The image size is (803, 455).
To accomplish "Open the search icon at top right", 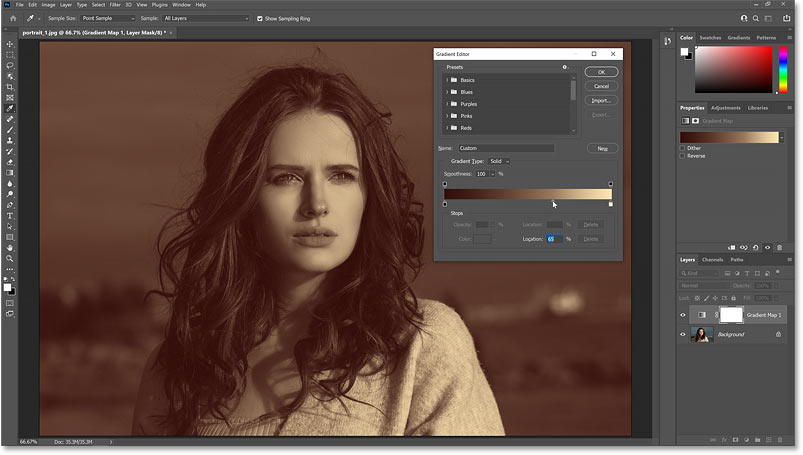I will coord(756,18).
